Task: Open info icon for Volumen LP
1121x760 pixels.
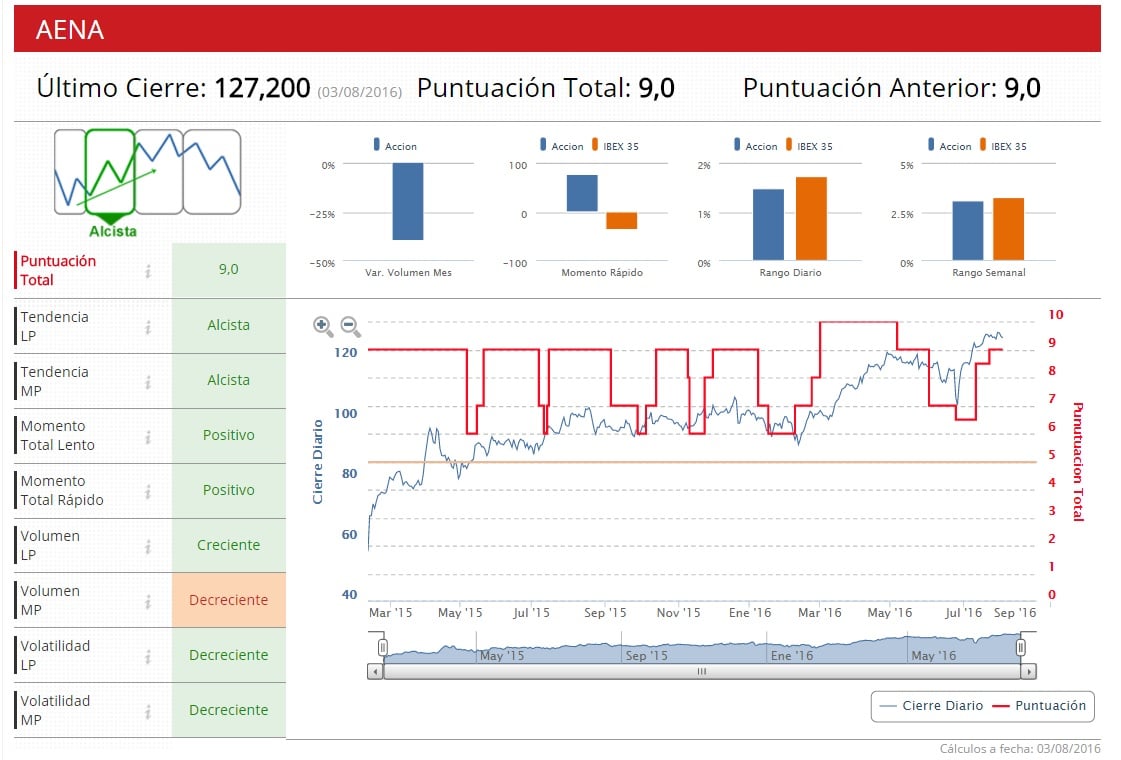Action: pos(148,546)
